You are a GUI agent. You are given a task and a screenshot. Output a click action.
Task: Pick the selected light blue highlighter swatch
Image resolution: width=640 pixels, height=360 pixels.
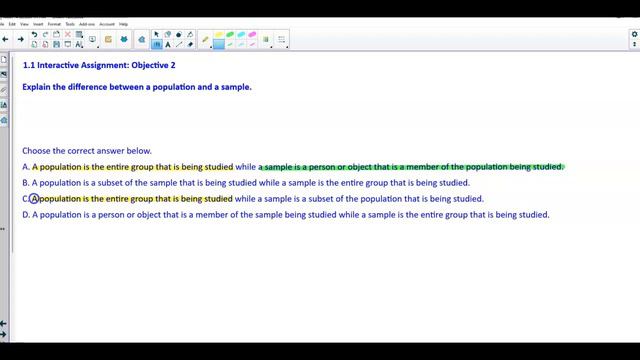[x=219, y=44]
